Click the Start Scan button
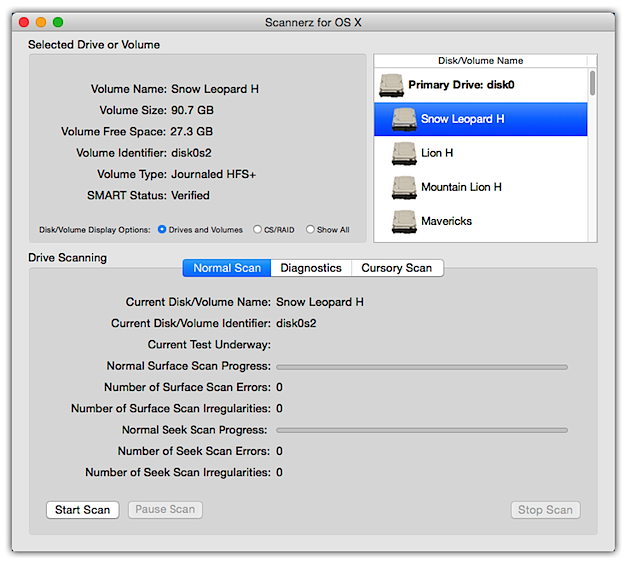Viewport: 625px width, 564px height. pyautogui.click(x=83, y=510)
